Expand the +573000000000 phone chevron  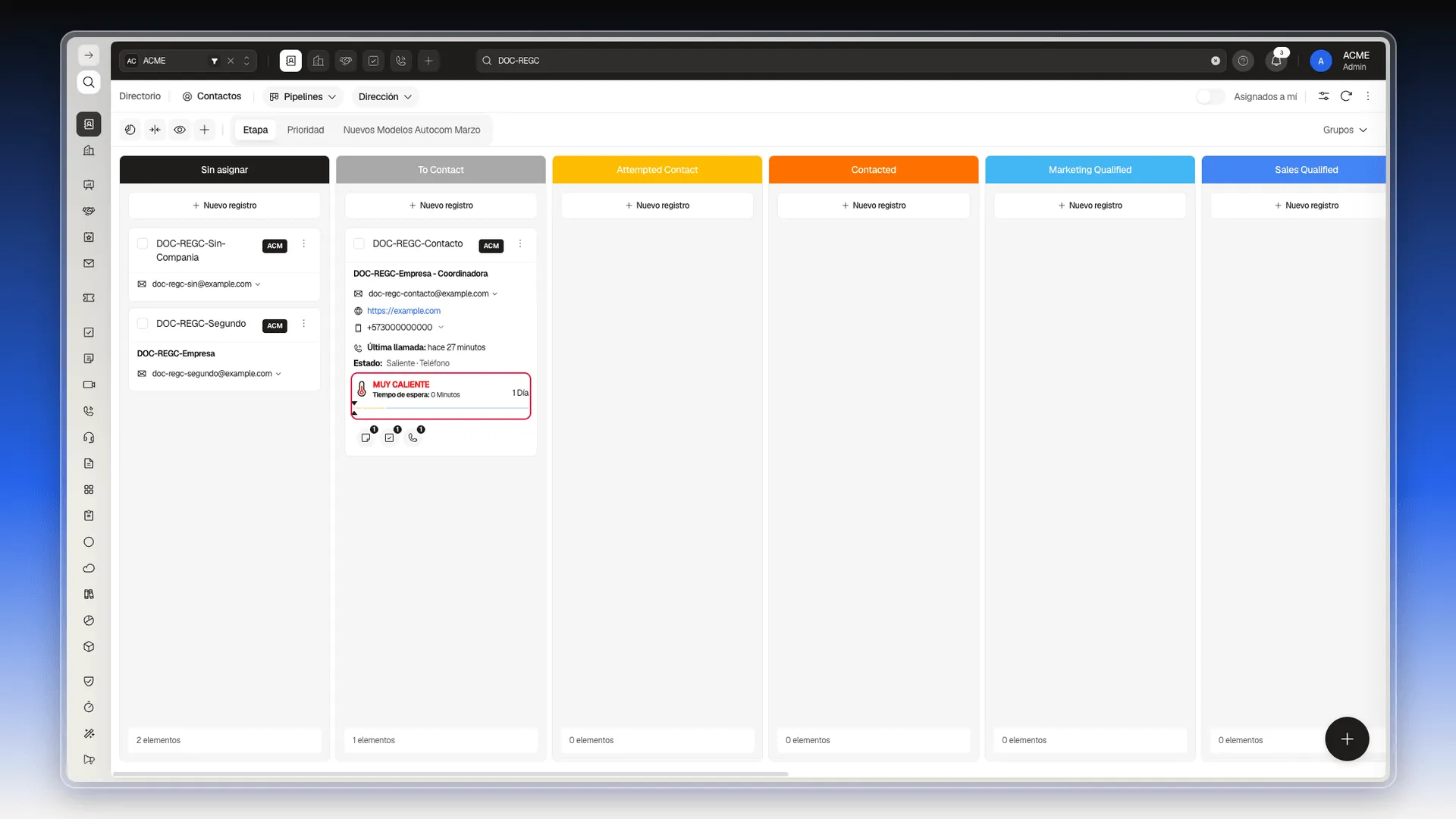coord(441,328)
